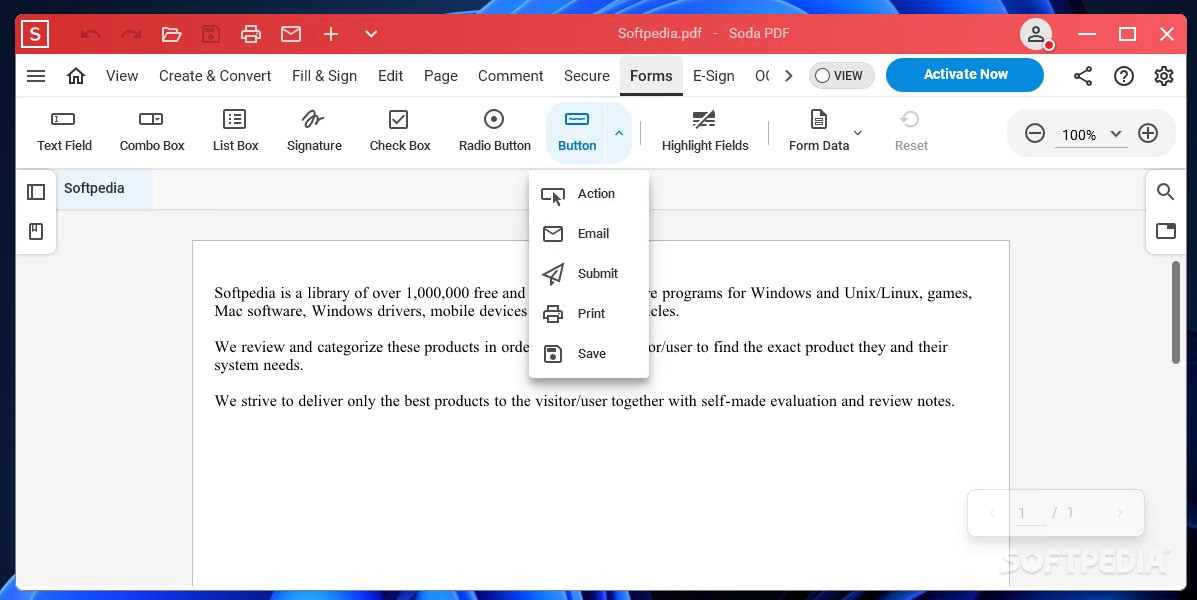1197x600 pixels.
Task: Select the Button form tool
Action: (576, 132)
